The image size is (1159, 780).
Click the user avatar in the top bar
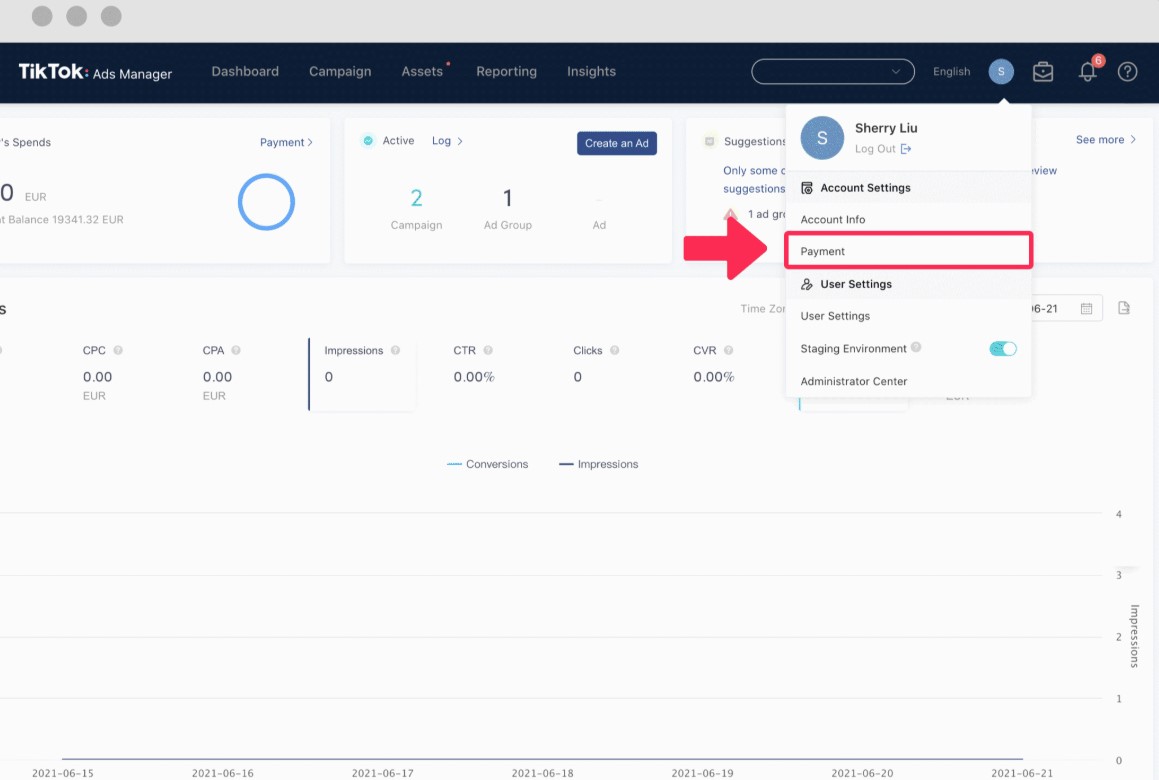[x=1001, y=72]
